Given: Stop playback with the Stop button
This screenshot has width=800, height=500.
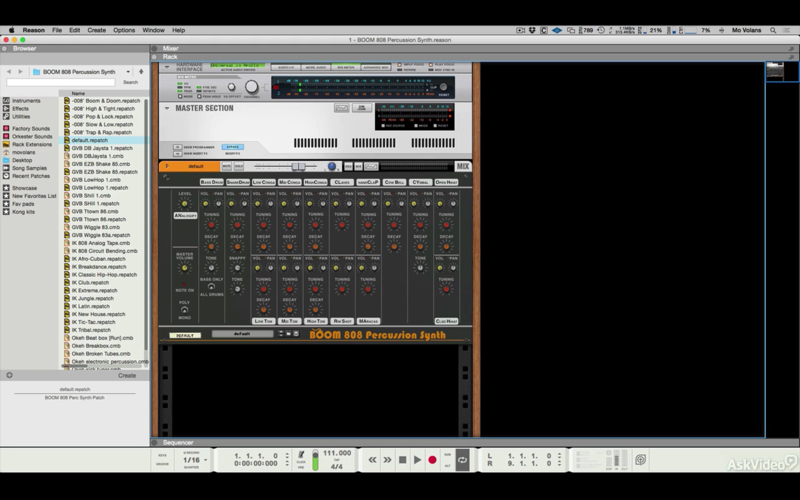Looking at the screenshot, I should point(402,460).
